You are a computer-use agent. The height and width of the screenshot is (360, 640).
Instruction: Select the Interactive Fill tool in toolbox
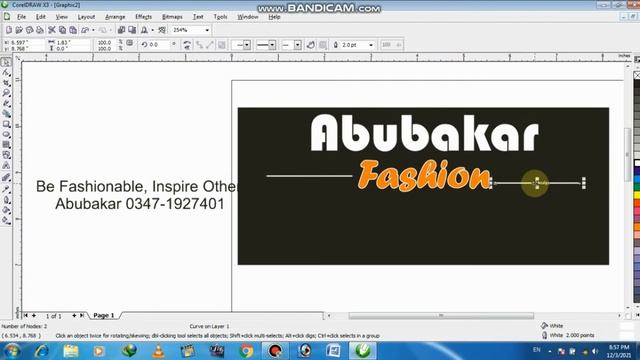[x=6, y=220]
